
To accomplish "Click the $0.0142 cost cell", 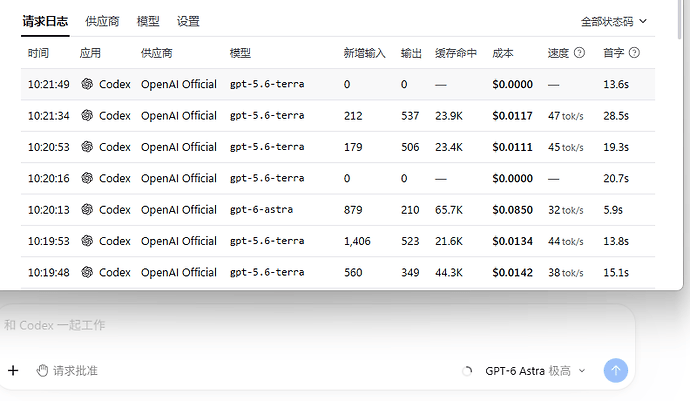I will coord(512,272).
